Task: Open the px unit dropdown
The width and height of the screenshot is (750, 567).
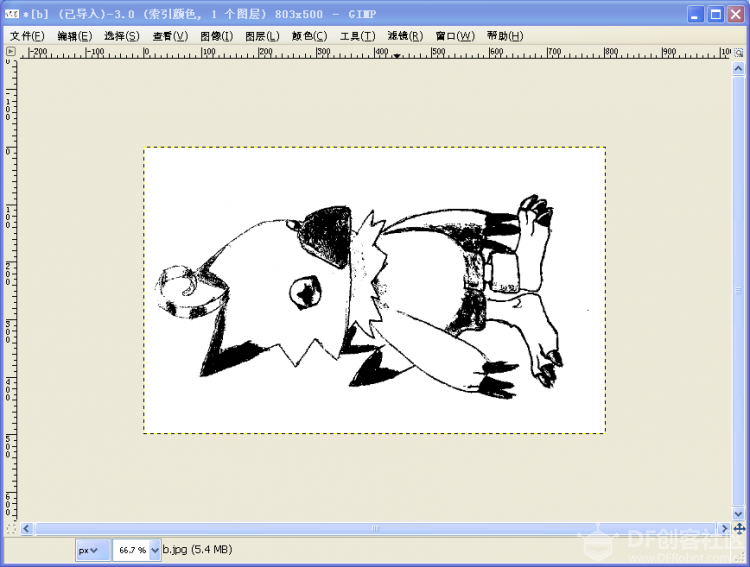Action: click(93, 550)
